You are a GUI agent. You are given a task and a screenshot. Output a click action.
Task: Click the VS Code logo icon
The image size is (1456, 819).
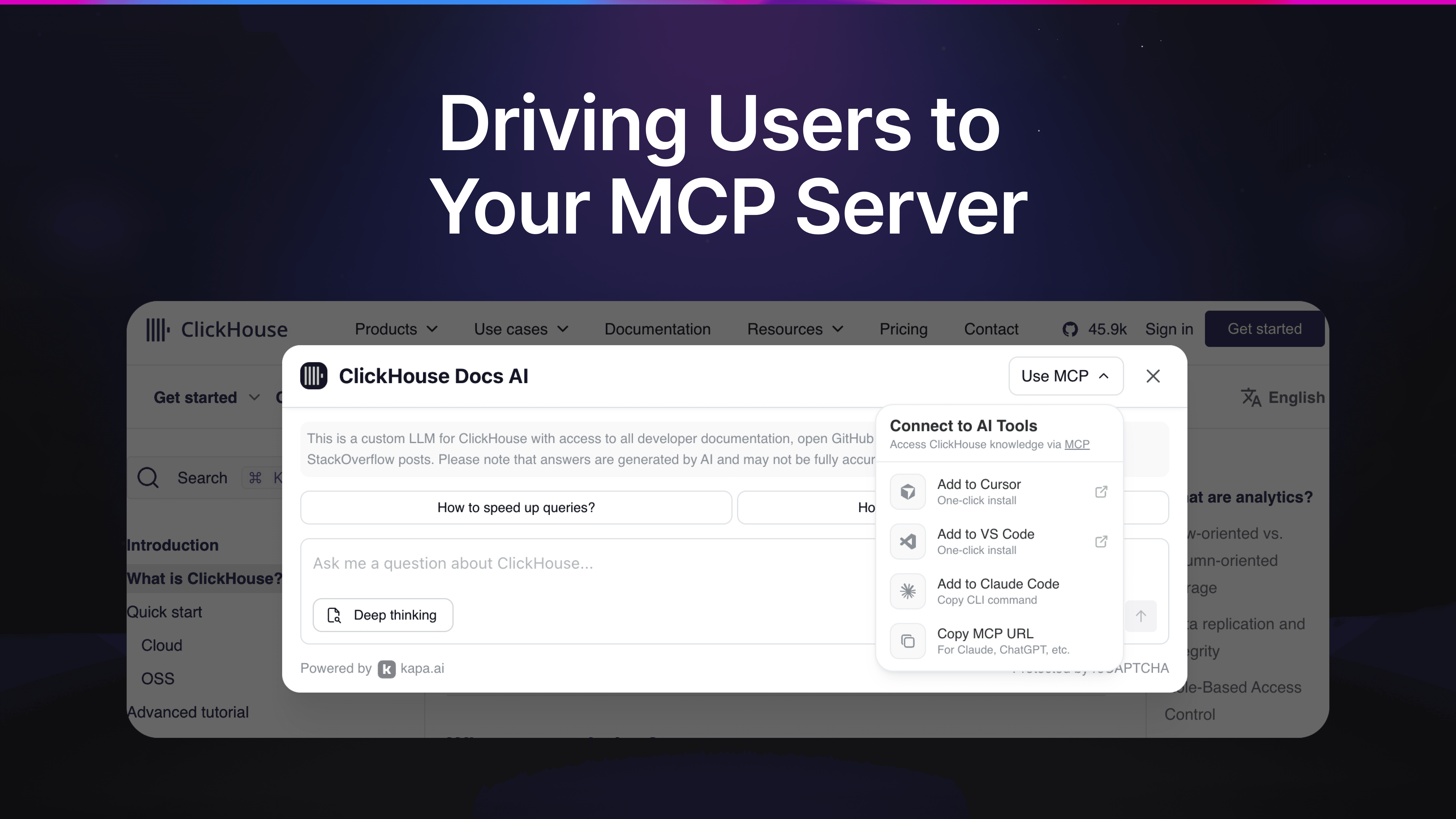[x=908, y=541]
